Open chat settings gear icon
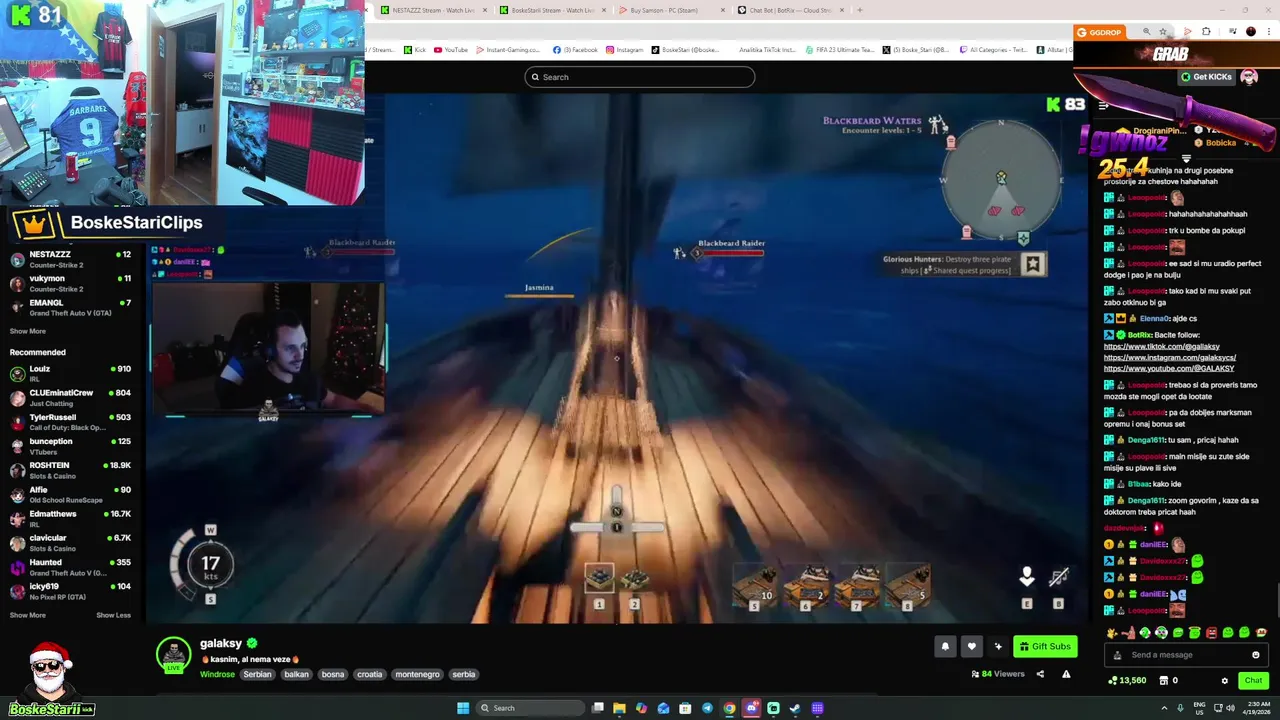The height and width of the screenshot is (720, 1280). 1224,681
